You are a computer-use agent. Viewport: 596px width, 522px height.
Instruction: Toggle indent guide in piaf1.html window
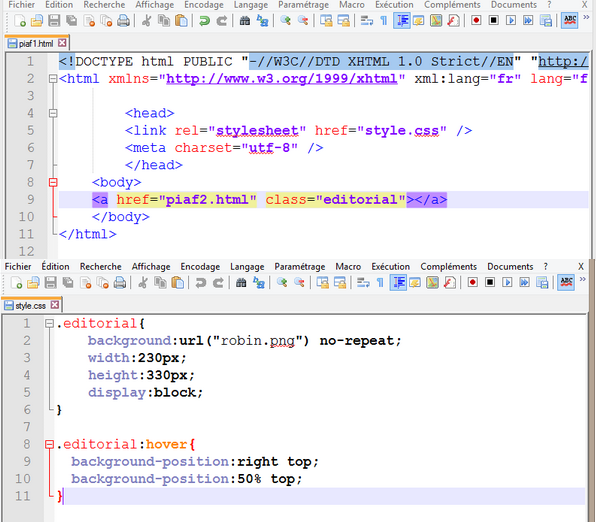coord(402,21)
